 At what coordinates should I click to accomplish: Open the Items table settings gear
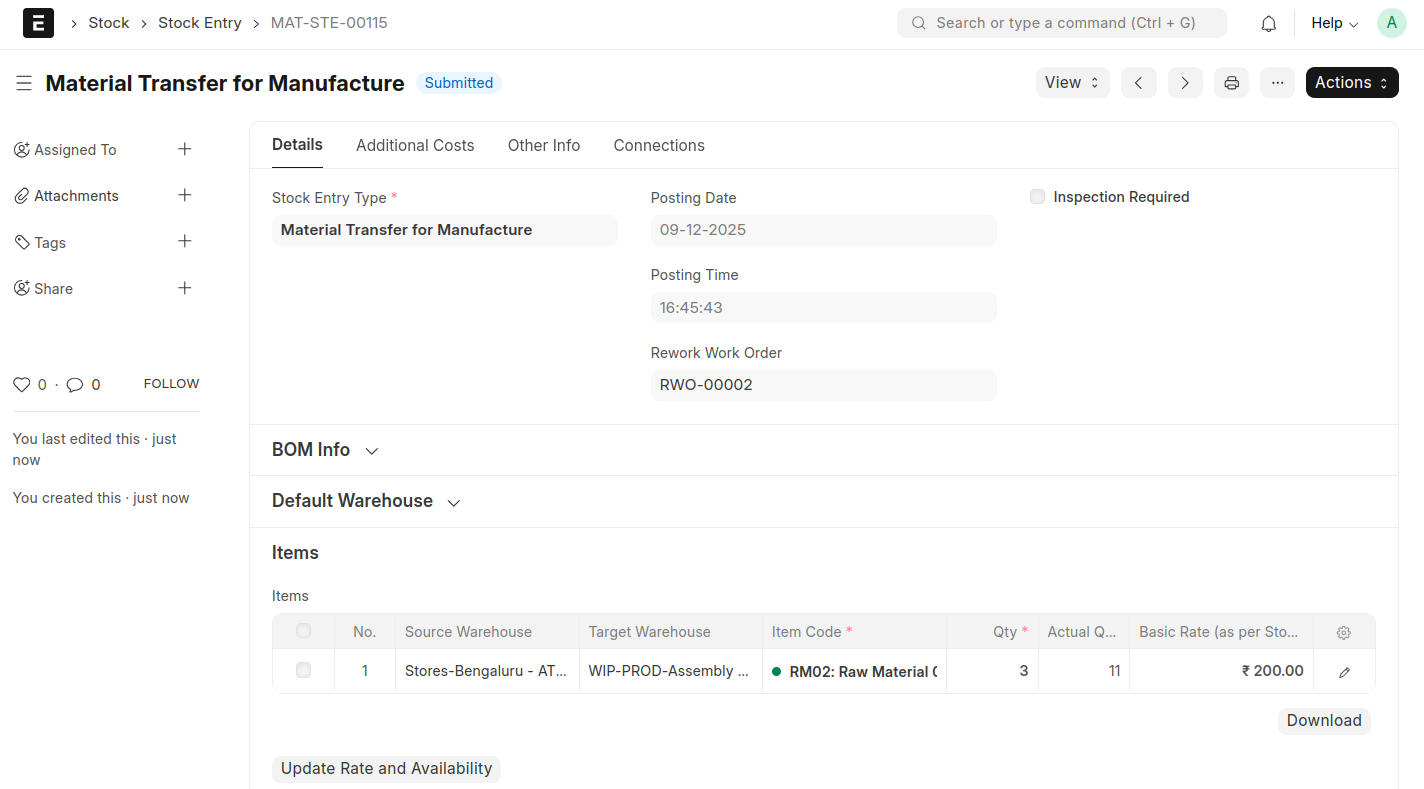(1344, 632)
